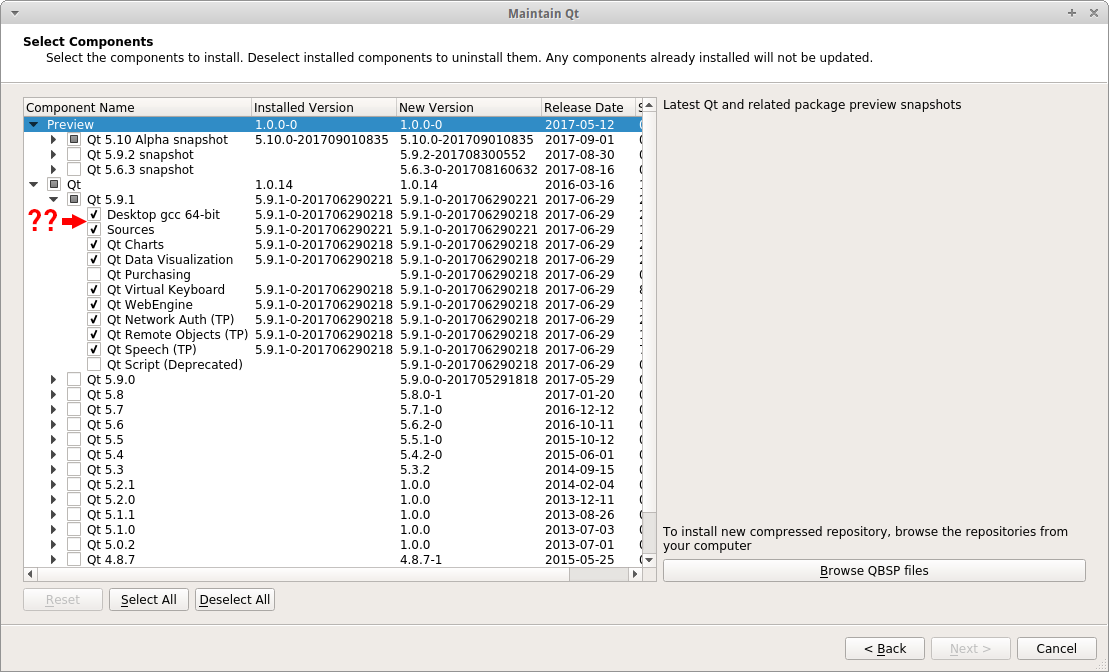Viewport: 1109px width, 672px height.
Task: Check the Qt Purchasing checkbox
Action: point(94,274)
